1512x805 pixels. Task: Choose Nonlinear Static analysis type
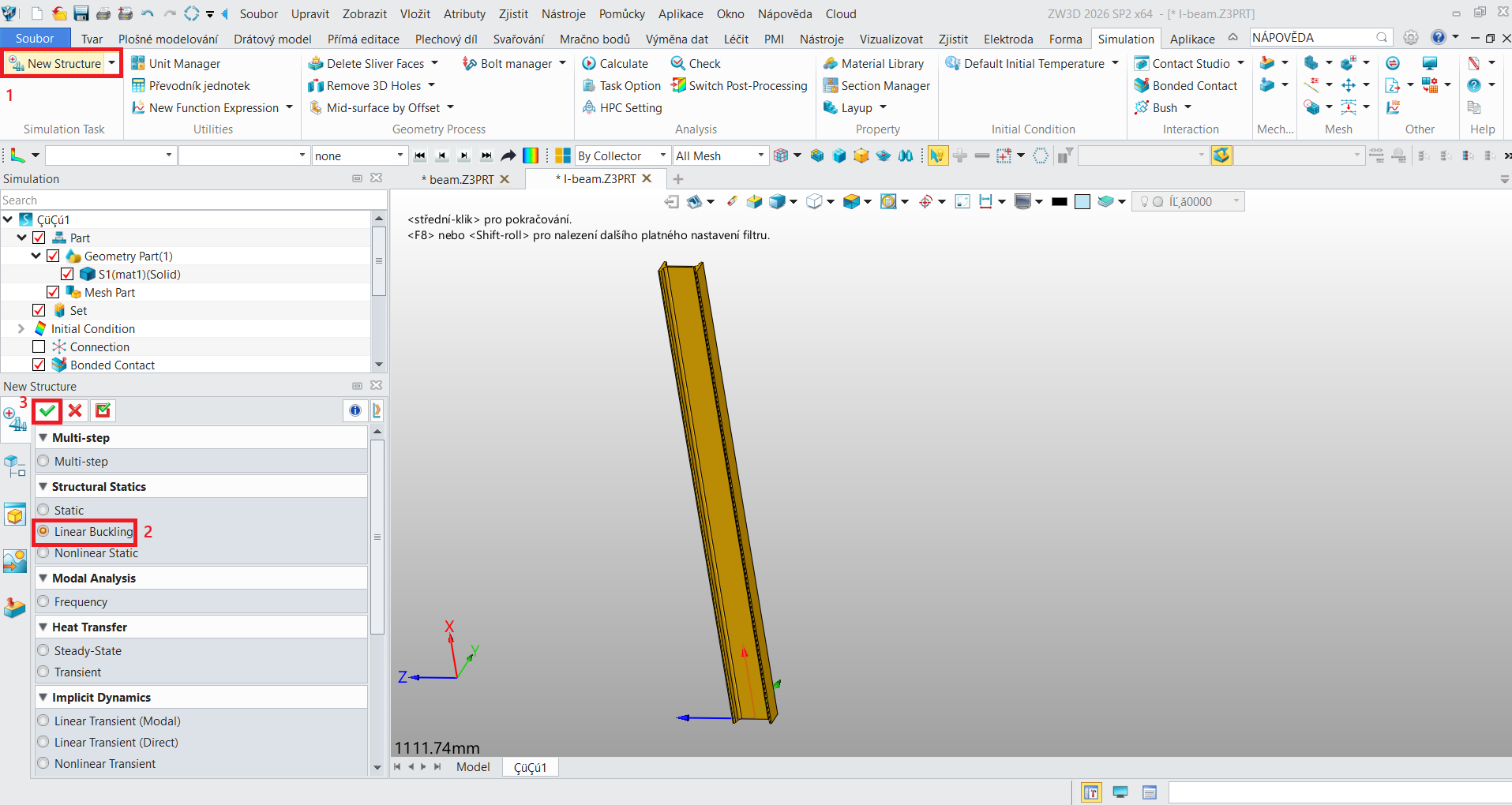(43, 552)
